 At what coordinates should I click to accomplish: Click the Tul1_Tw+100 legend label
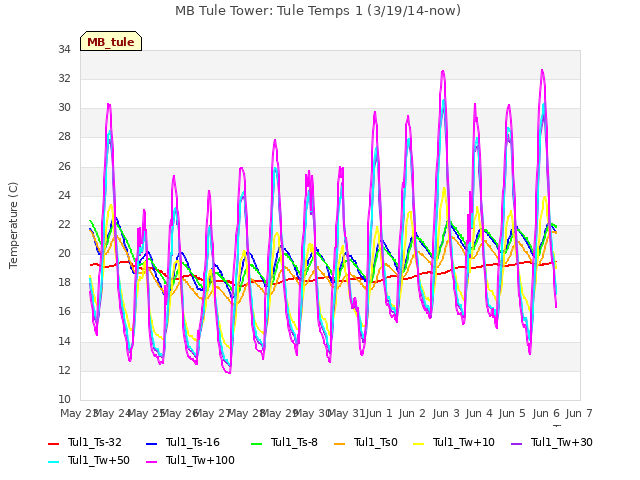[200, 460]
